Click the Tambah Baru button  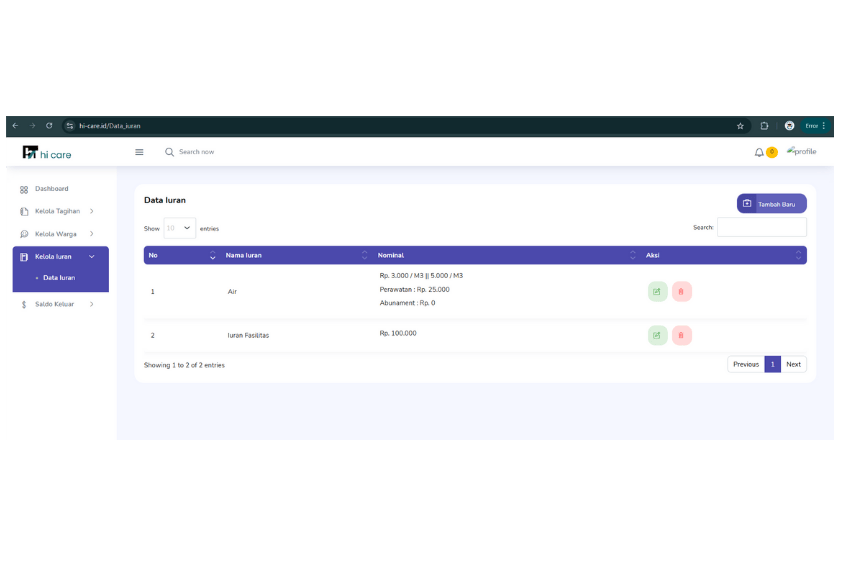(x=771, y=204)
